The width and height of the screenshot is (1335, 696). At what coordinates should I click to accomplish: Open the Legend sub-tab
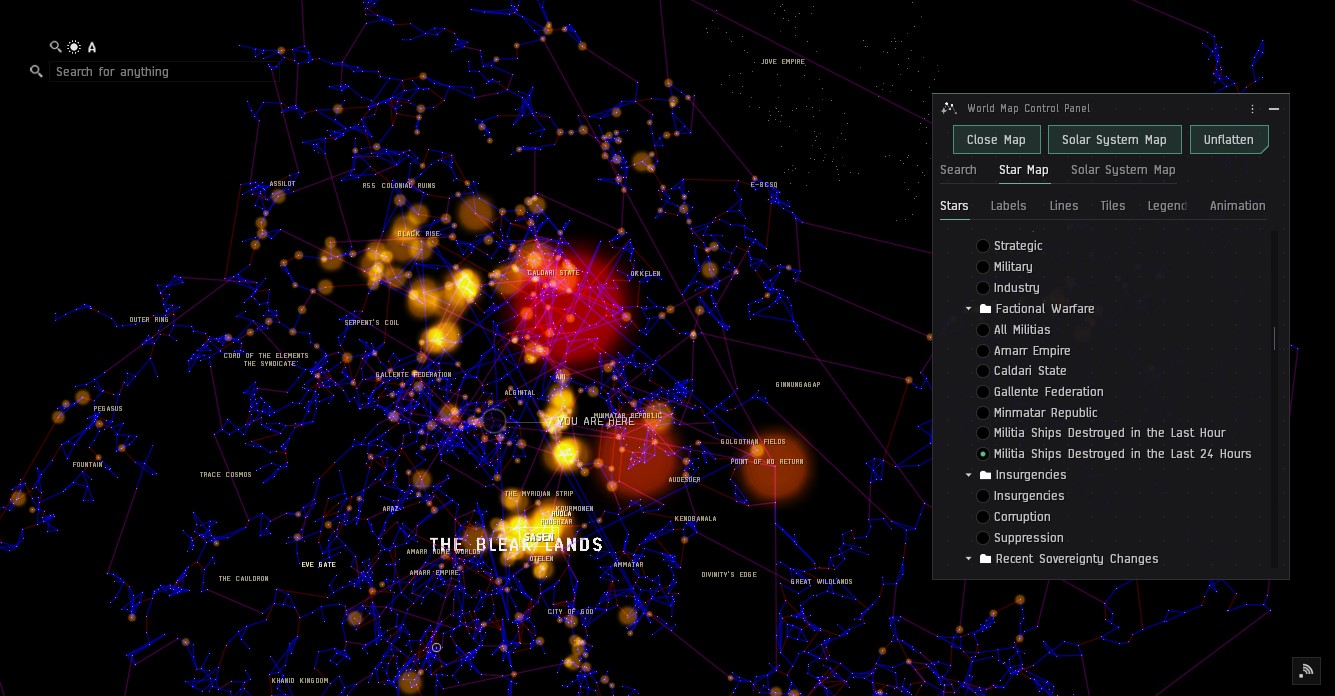[x=1167, y=206]
